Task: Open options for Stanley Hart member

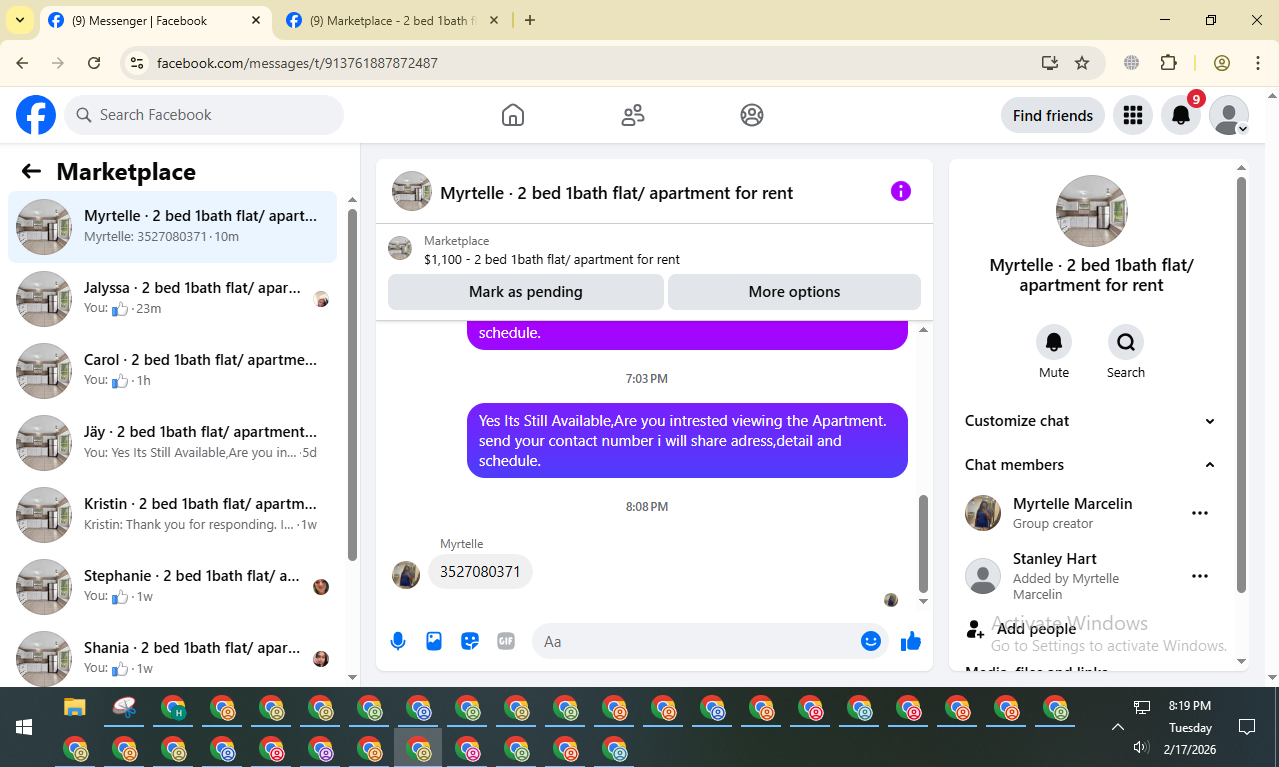Action: (1200, 576)
